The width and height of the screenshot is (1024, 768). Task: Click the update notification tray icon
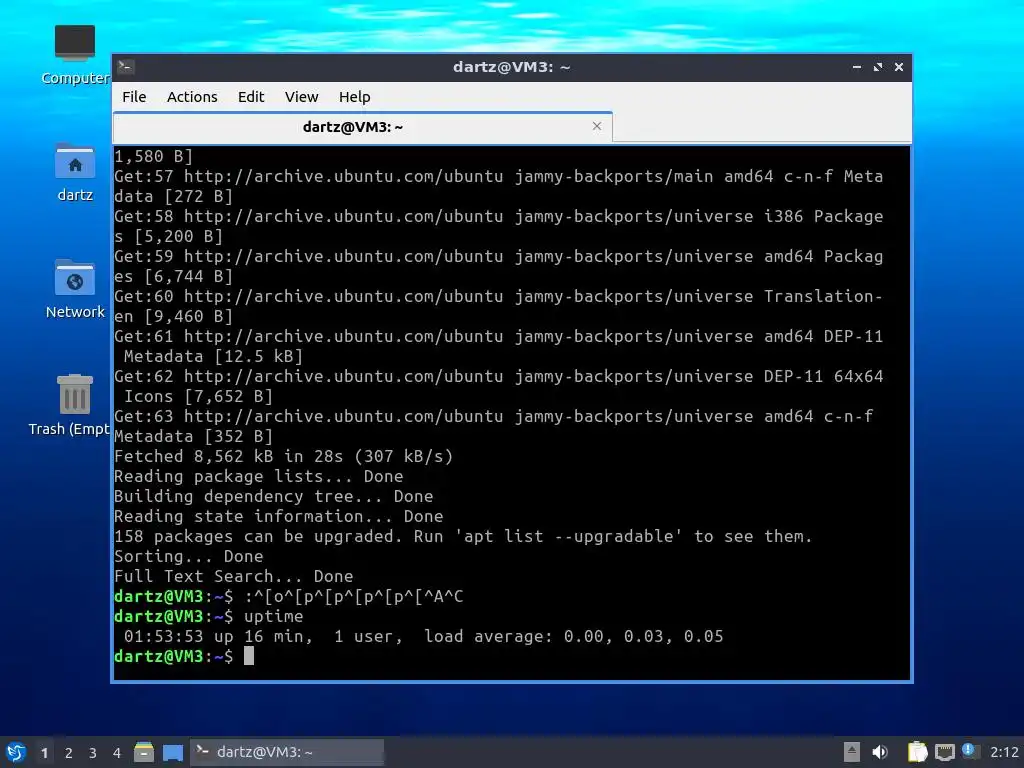click(x=970, y=752)
